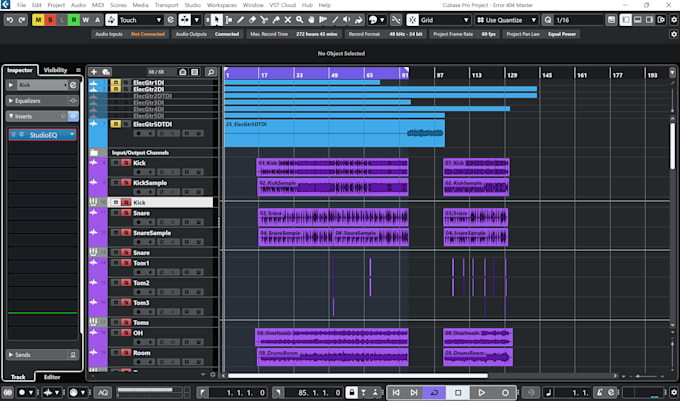Expand the Equalizers inspector section

(x=11, y=101)
